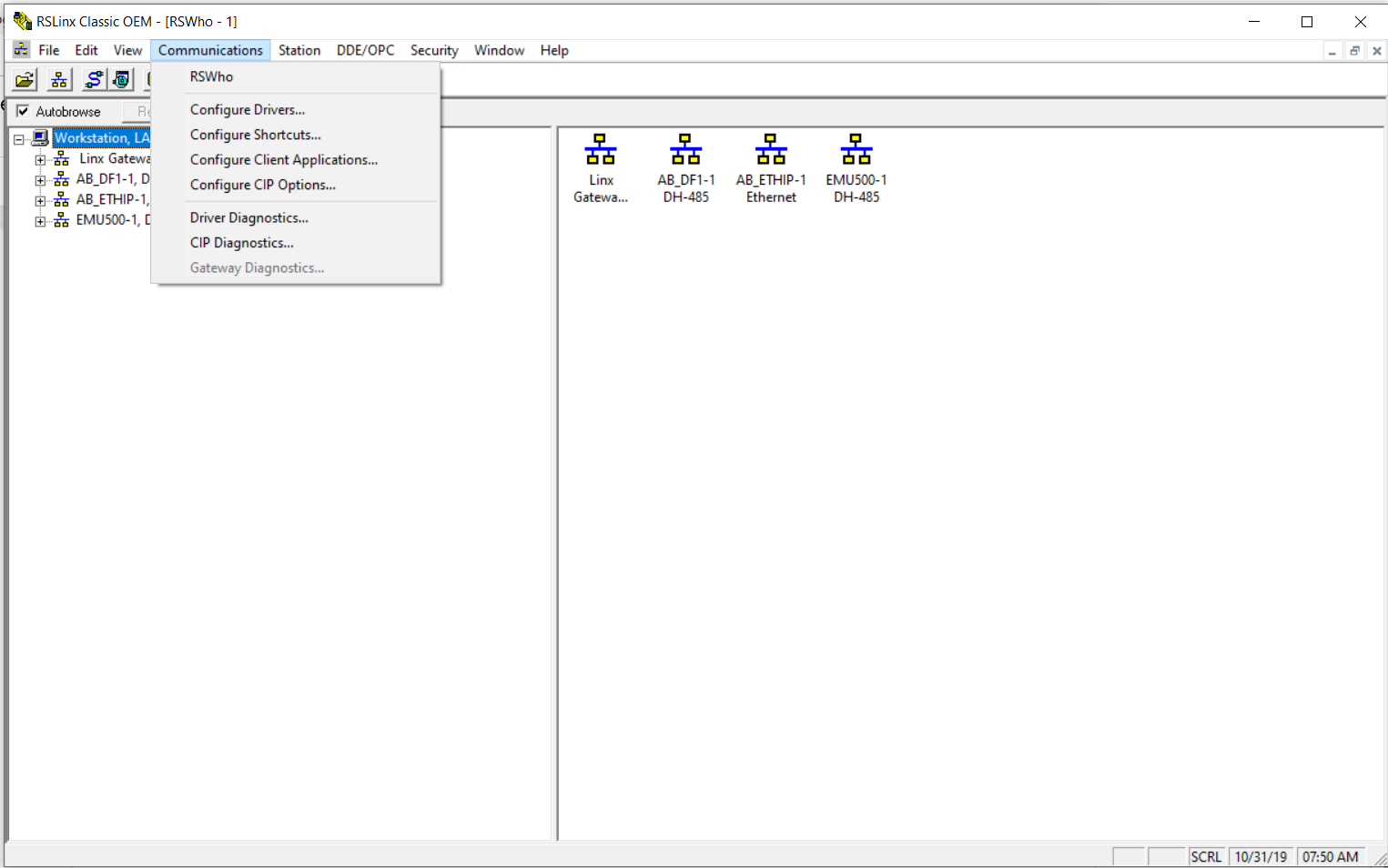
Task: Close the RSWho child window
Action: coord(1376,52)
